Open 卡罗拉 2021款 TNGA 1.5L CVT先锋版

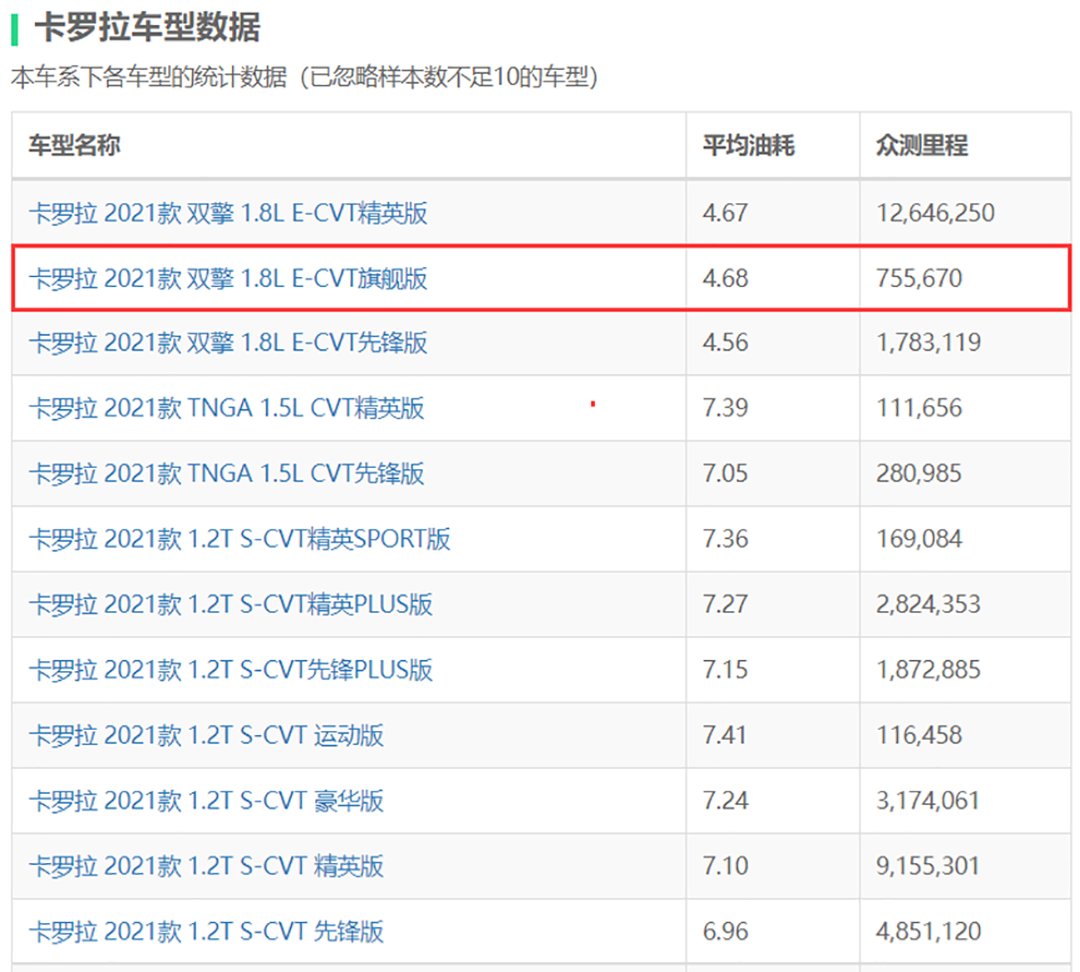[x=226, y=472]
